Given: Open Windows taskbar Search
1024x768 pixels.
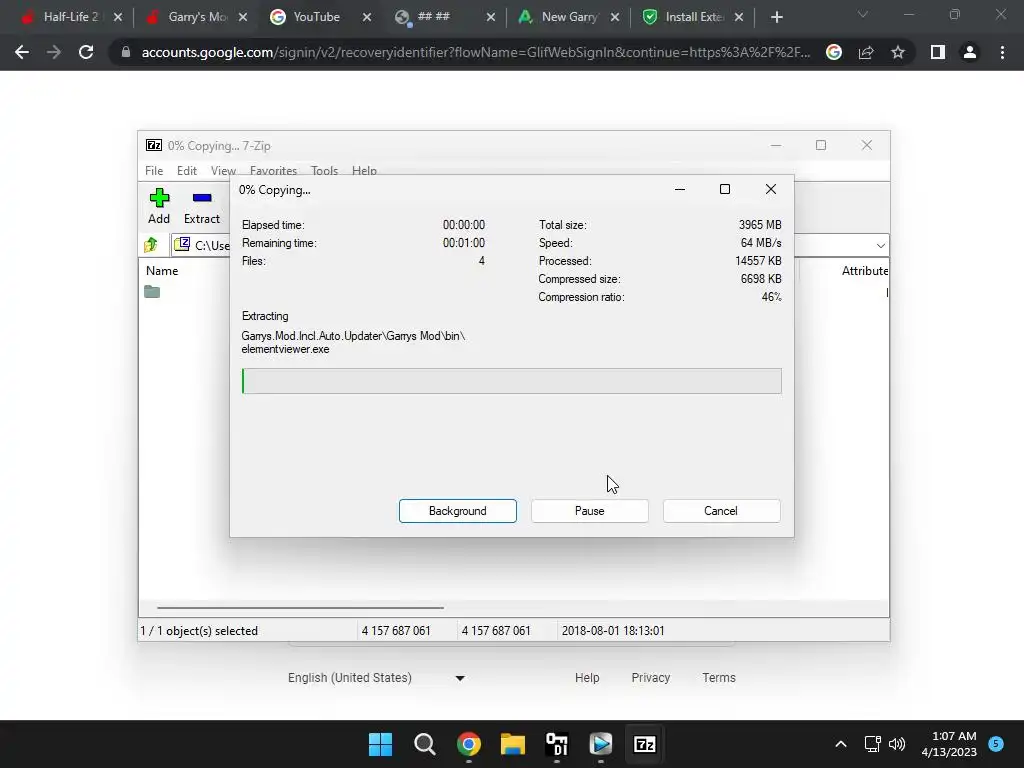Looking at the screenshot, I should pos(424,744).
